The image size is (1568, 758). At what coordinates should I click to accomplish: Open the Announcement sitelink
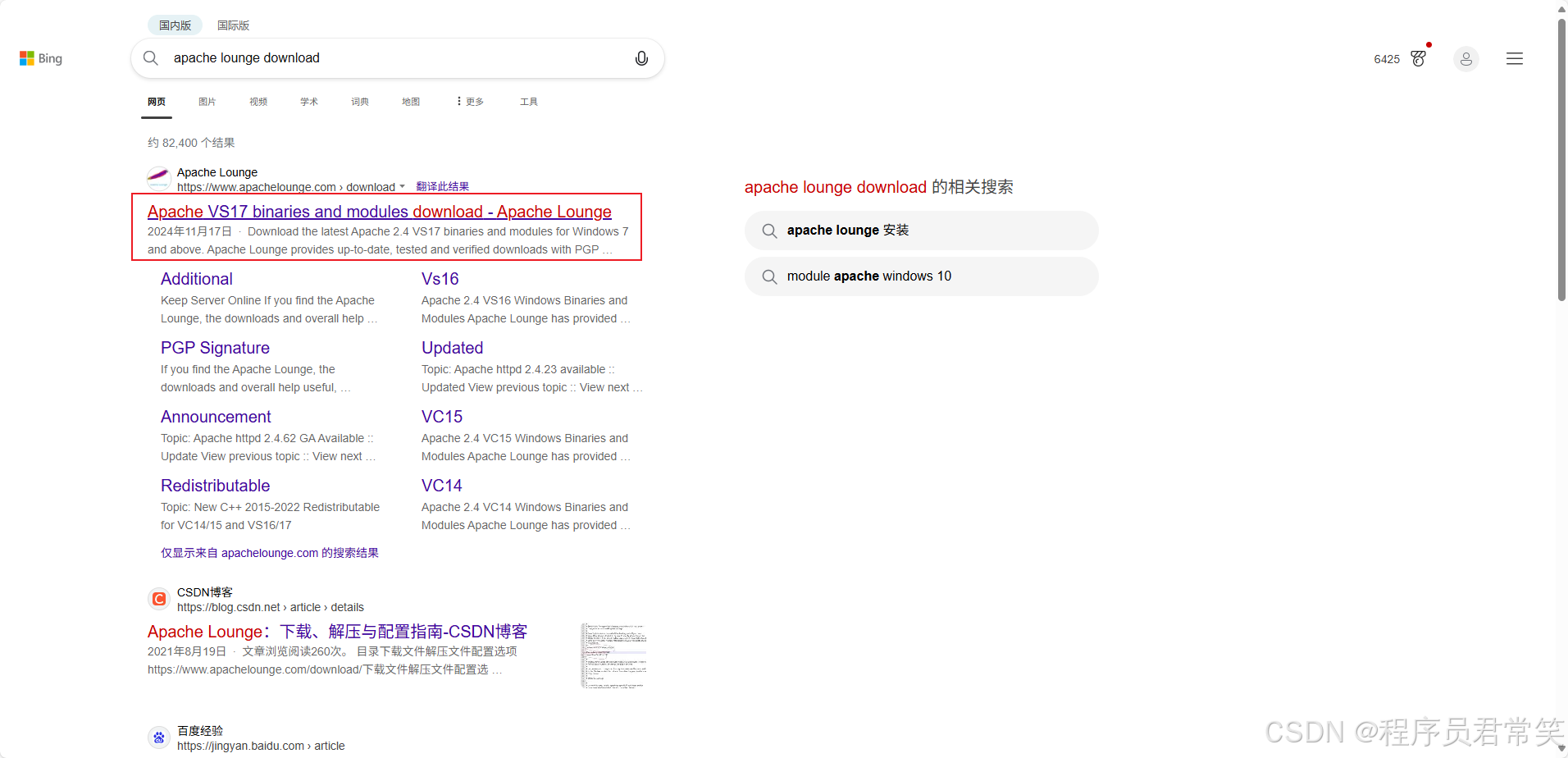[216, 417]
